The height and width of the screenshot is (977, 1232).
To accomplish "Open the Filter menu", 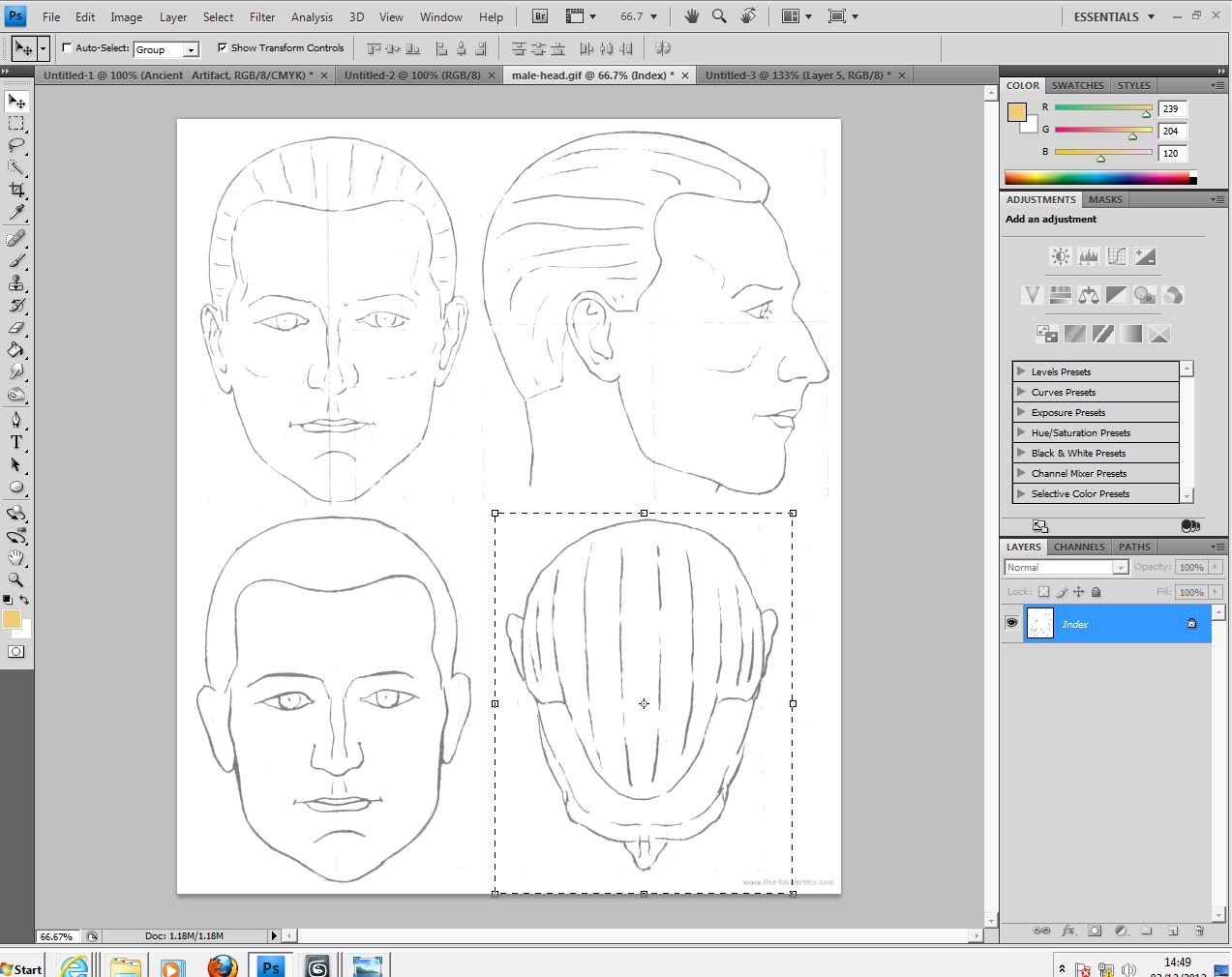I will point(261,15).
